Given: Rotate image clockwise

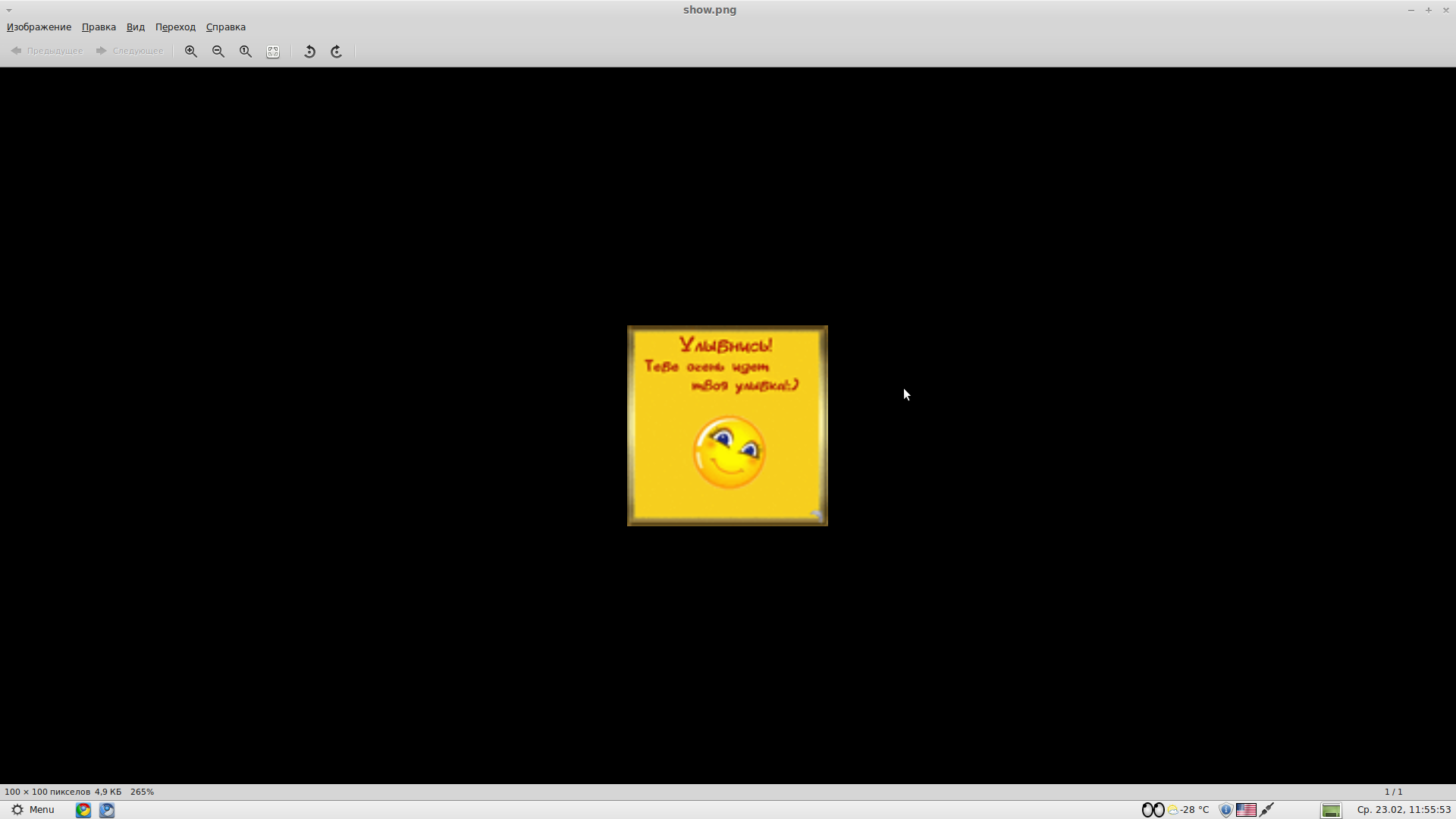Looking at the screenshot, I should pyautogui.click(x=337, y=52).
